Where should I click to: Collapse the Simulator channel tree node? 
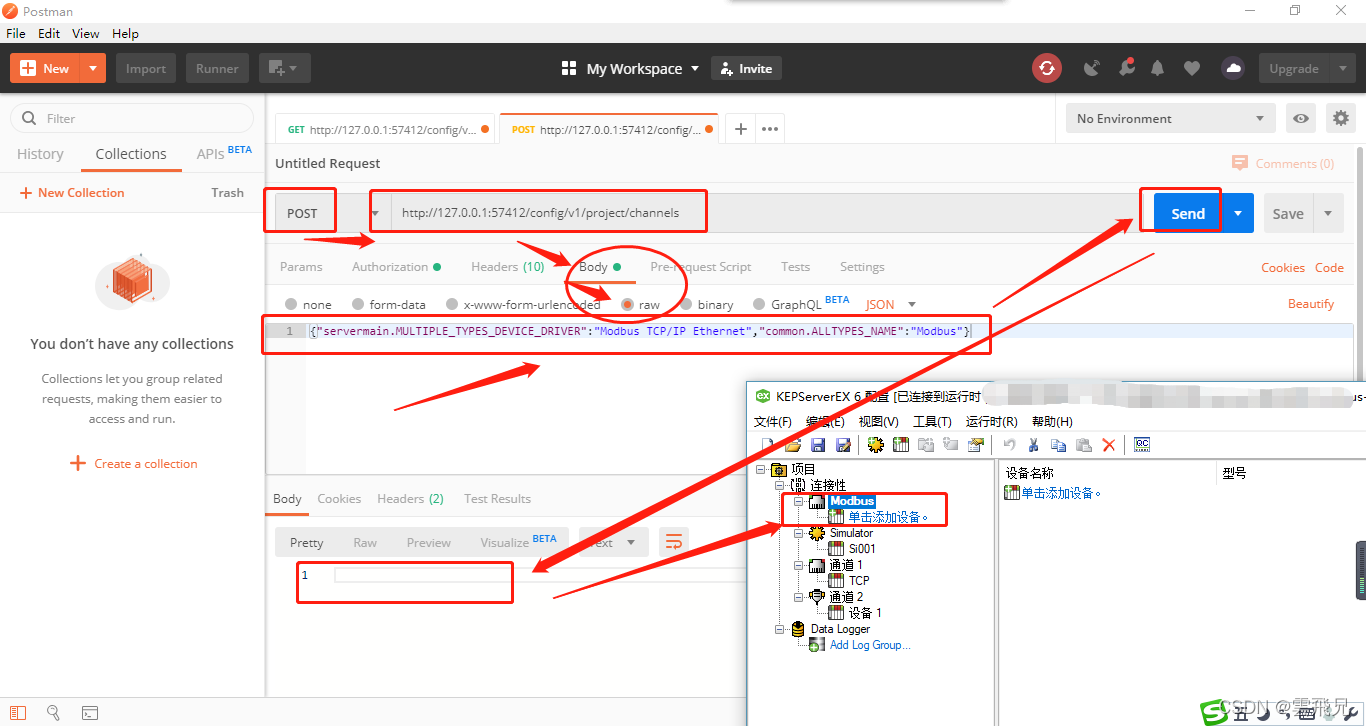(x=798, y=533)
